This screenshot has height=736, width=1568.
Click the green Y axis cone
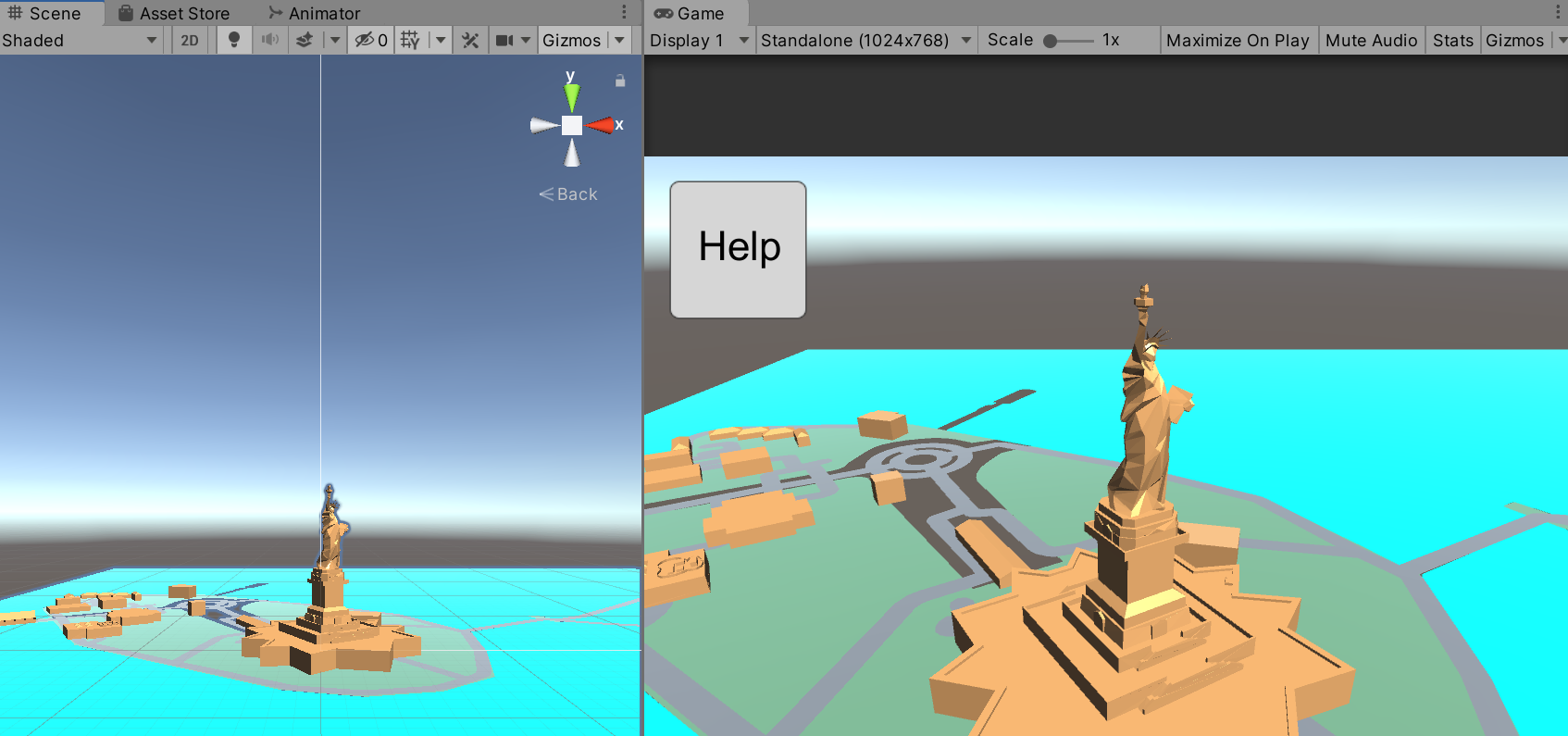[x=572, y=97]
